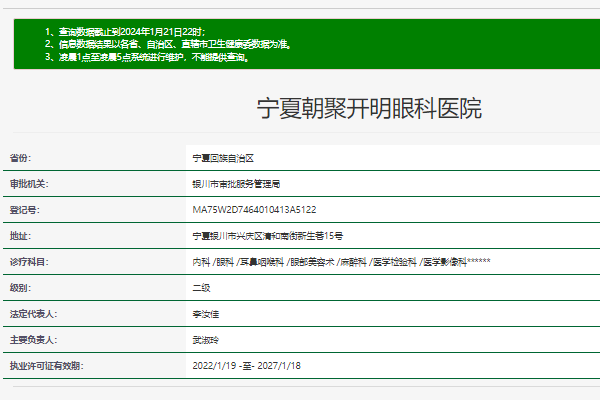This screenshot has height=400, width=600.
Task: Click the 主要负责人 row label
Action: [33, 340]
